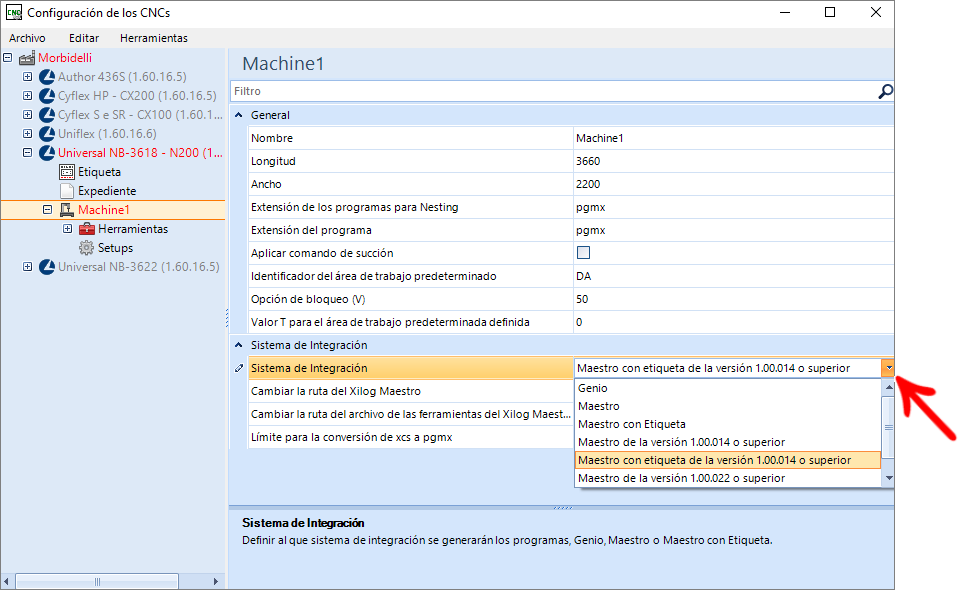Viewport: 961px width, 590px height.
Task: Expand the Cyflex S e SR node
Action: coord(28,115)
